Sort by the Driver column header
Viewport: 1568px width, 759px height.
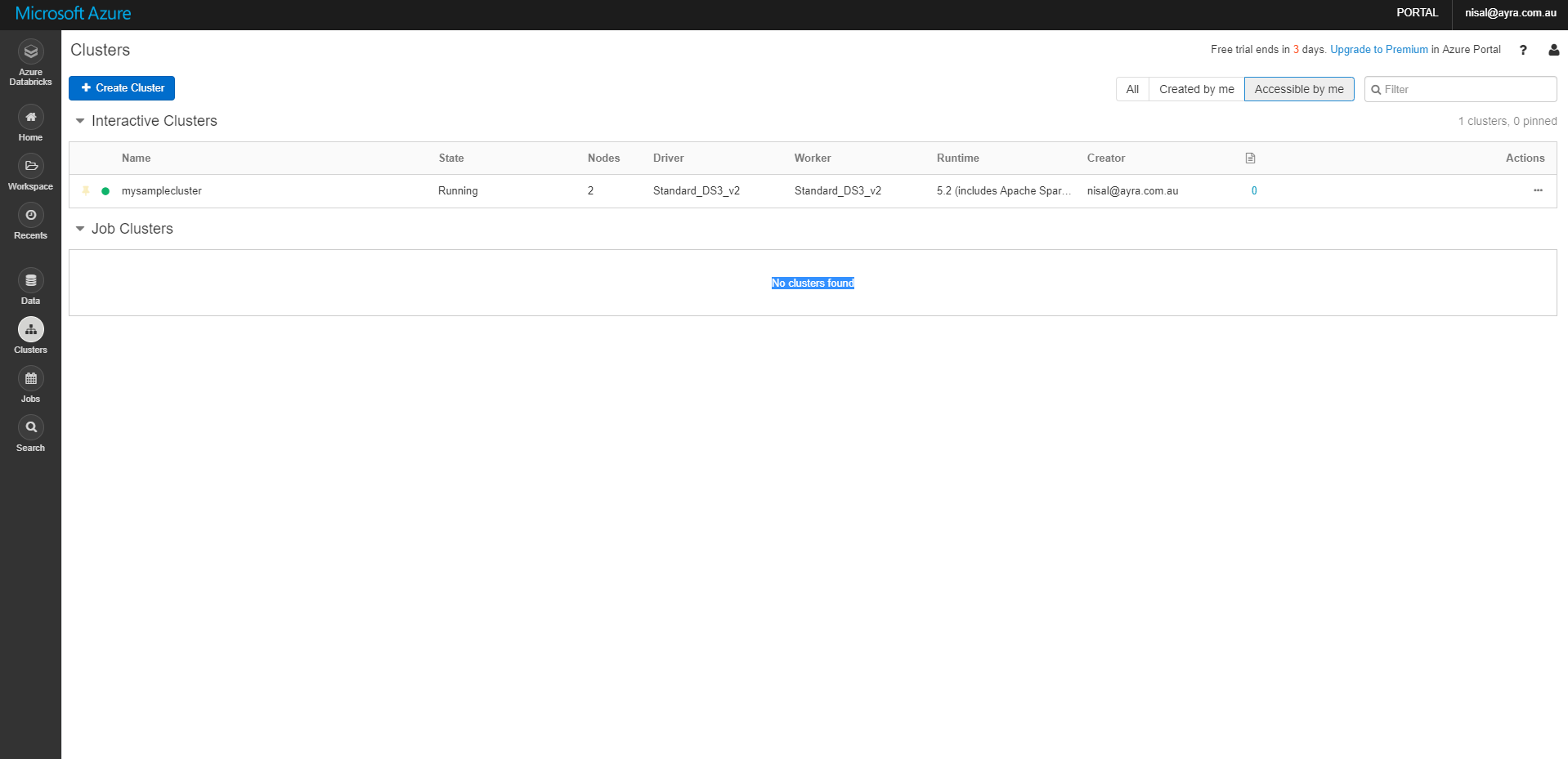(669, 158)
